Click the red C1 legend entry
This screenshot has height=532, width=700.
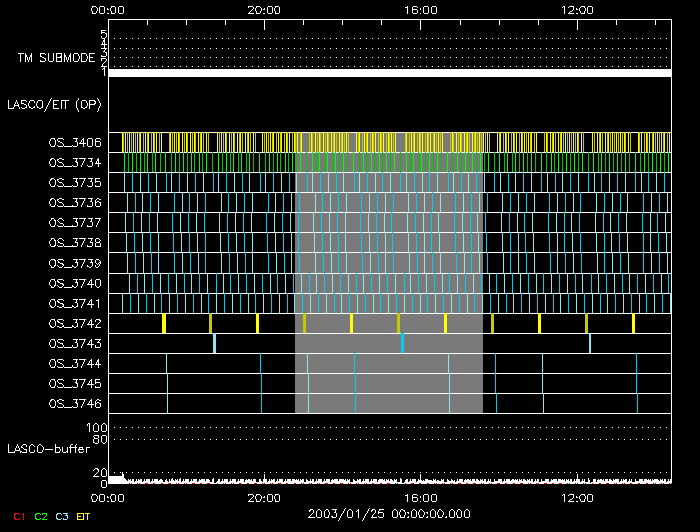(17, 516)
